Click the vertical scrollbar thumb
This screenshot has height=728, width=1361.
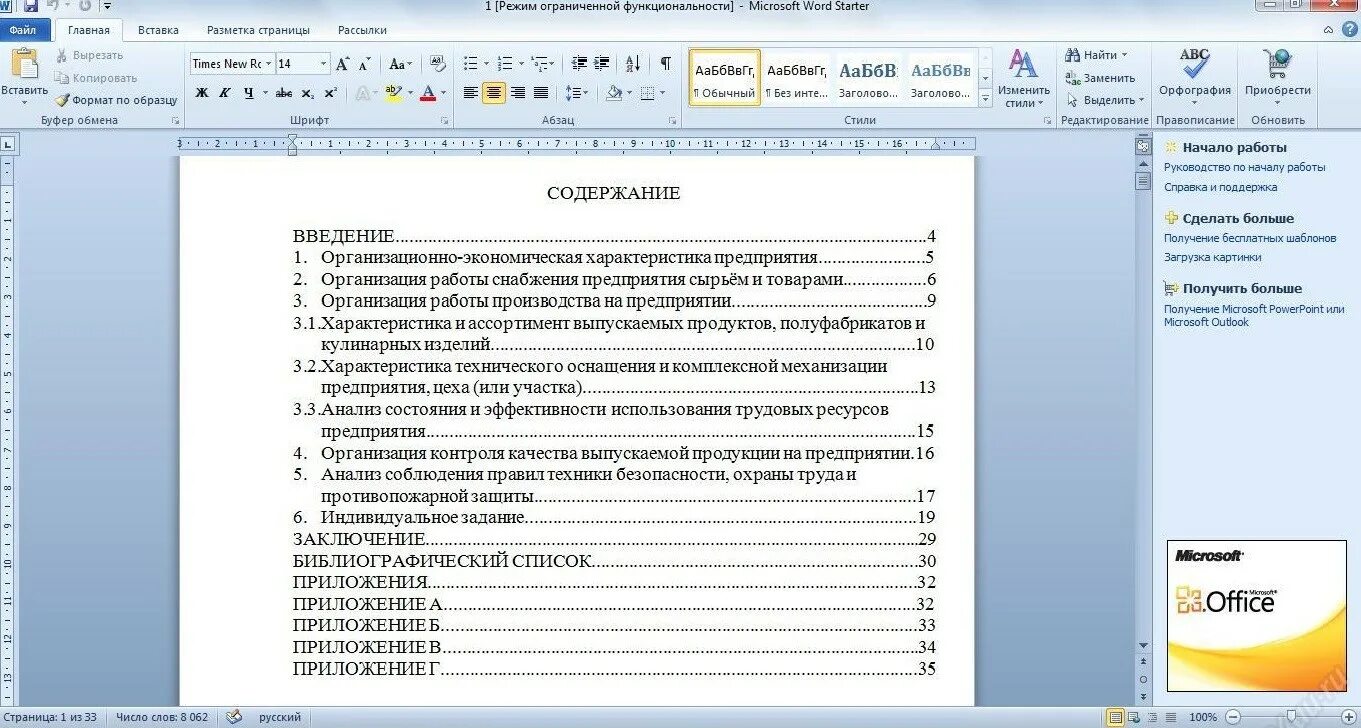pos(1143,182)
